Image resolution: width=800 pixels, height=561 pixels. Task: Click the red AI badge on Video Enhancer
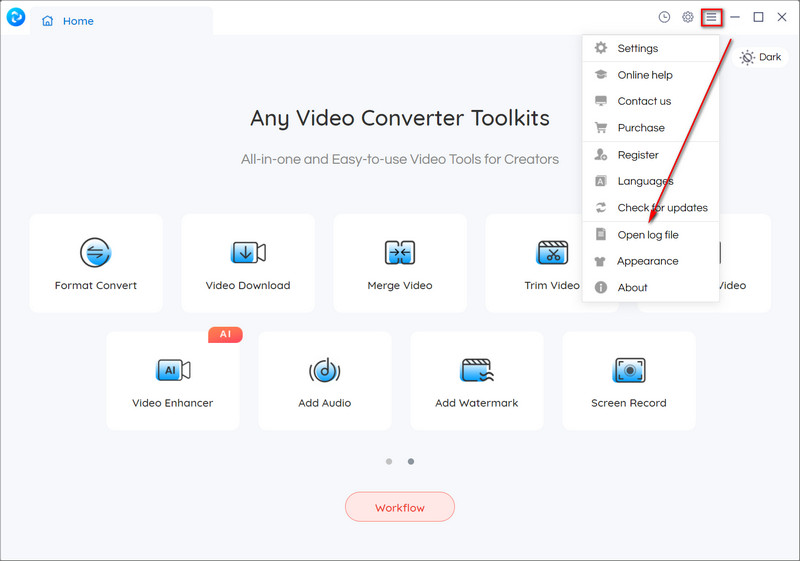click(225, 335)
